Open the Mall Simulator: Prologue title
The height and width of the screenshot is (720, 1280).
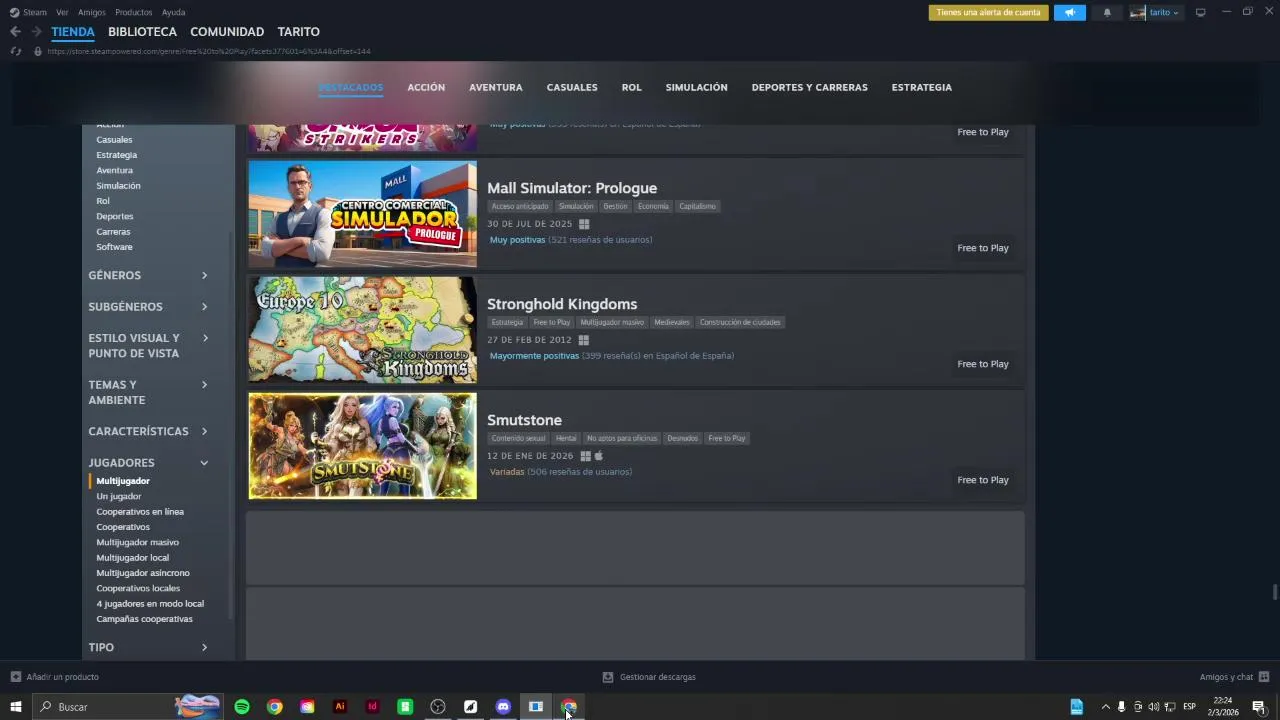click(x=572, y=188)
